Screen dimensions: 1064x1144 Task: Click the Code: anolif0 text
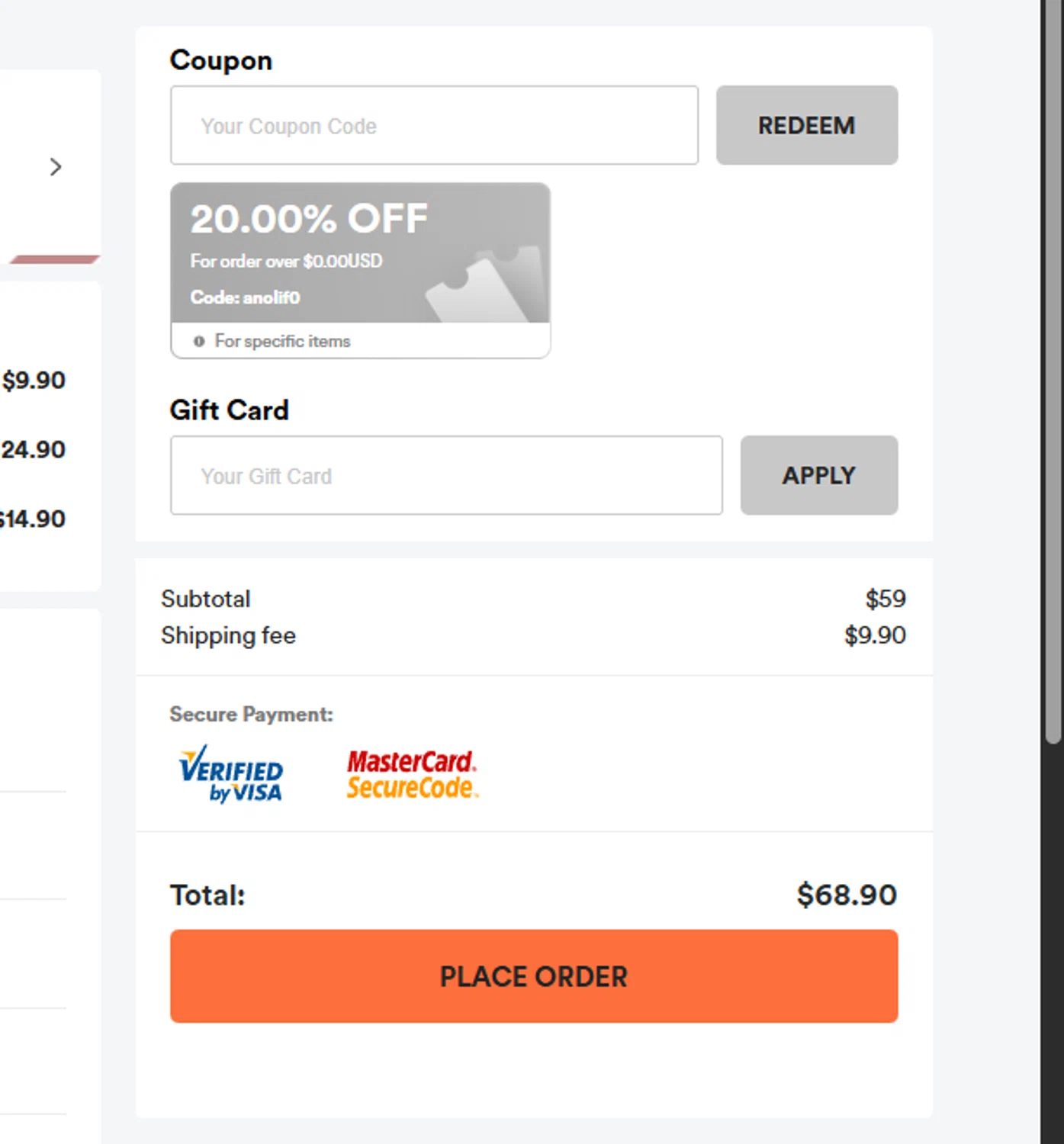[x=245, y=297]
